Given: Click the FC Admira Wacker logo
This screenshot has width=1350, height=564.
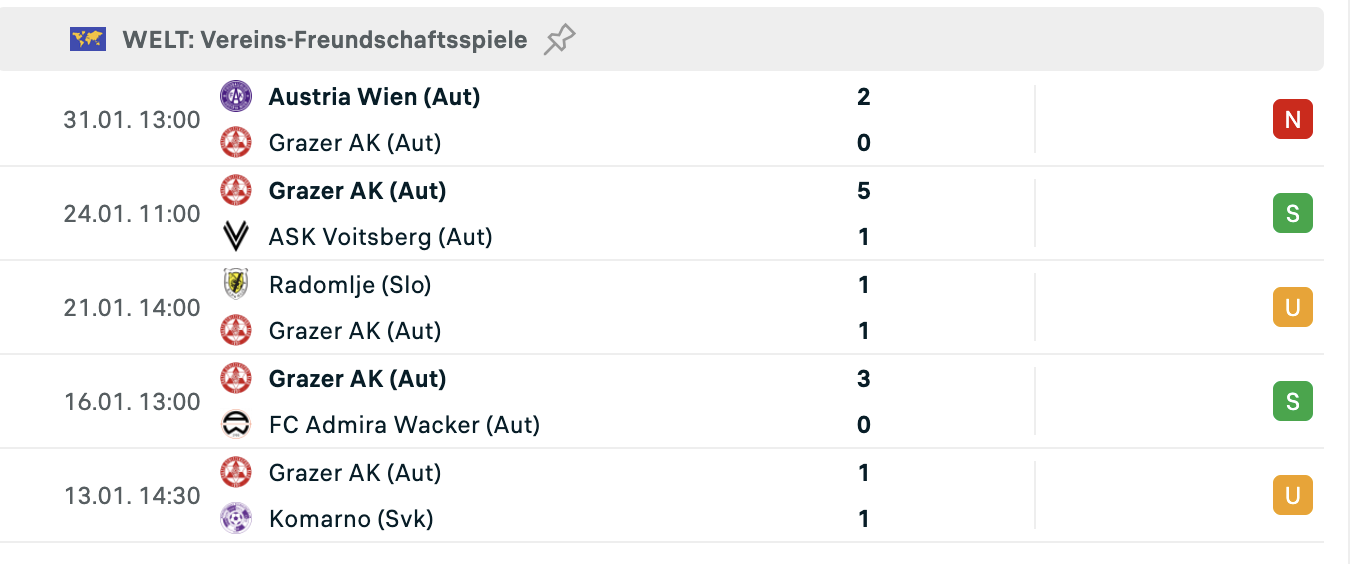Looking at the screenshot, I should click(236, 425).
